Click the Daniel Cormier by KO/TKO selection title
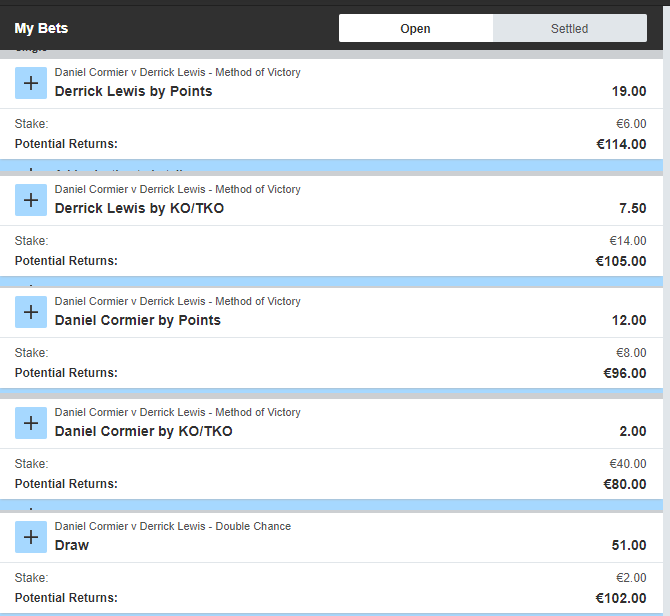 point(144,431)
